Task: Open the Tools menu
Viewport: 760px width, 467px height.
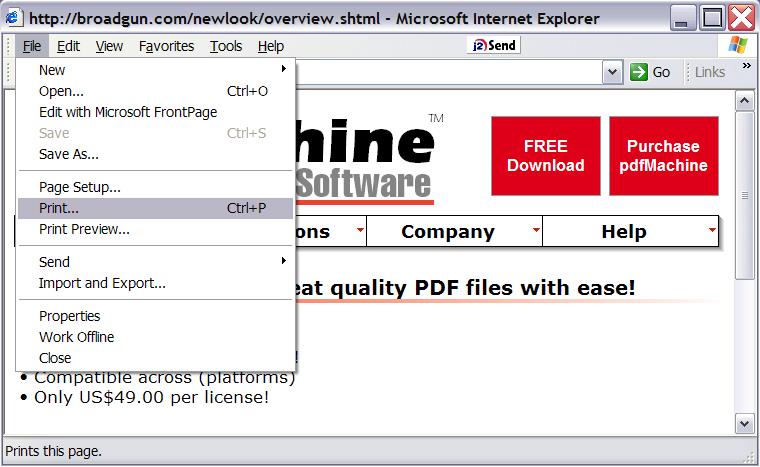Action: click(226, 46)
